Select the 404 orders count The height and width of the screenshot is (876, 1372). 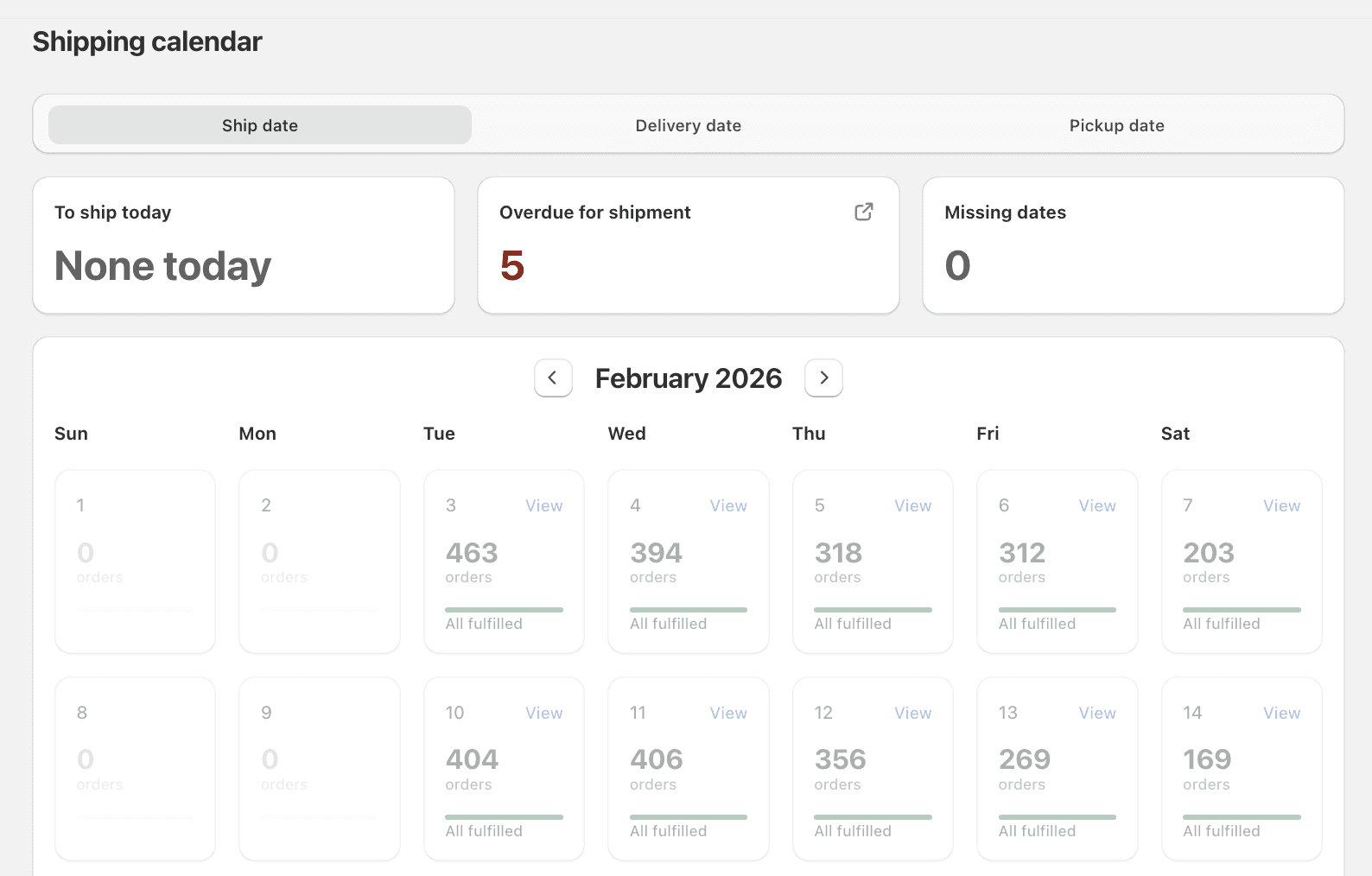[x=472, y=759]
